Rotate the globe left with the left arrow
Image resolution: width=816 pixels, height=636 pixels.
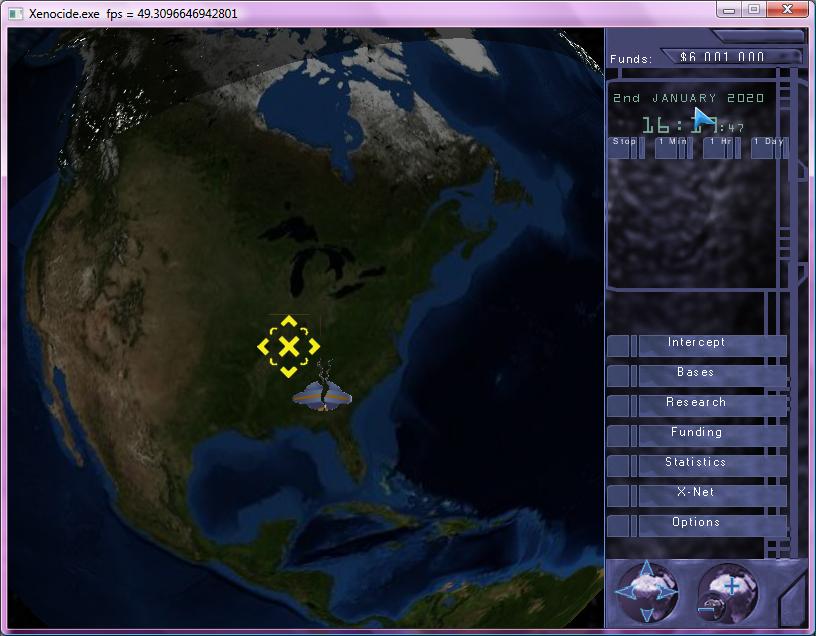tap(624, 592)
